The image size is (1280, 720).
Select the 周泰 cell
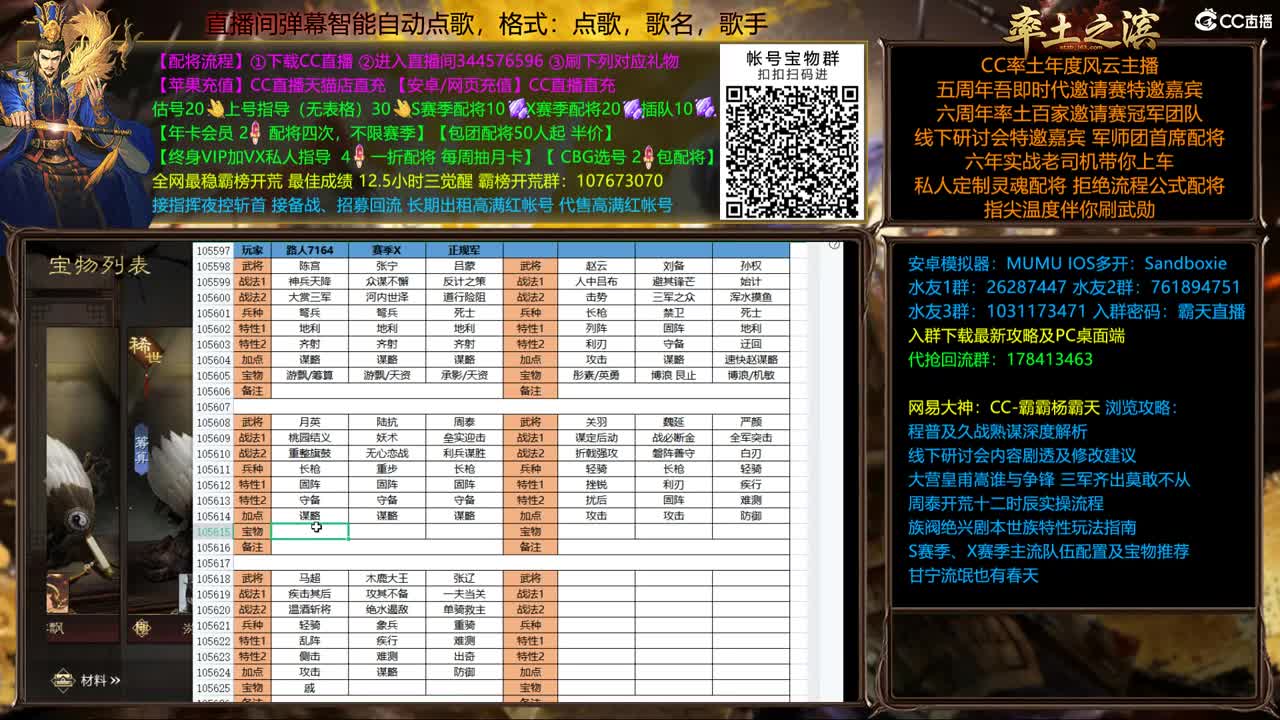click(464, 422)
